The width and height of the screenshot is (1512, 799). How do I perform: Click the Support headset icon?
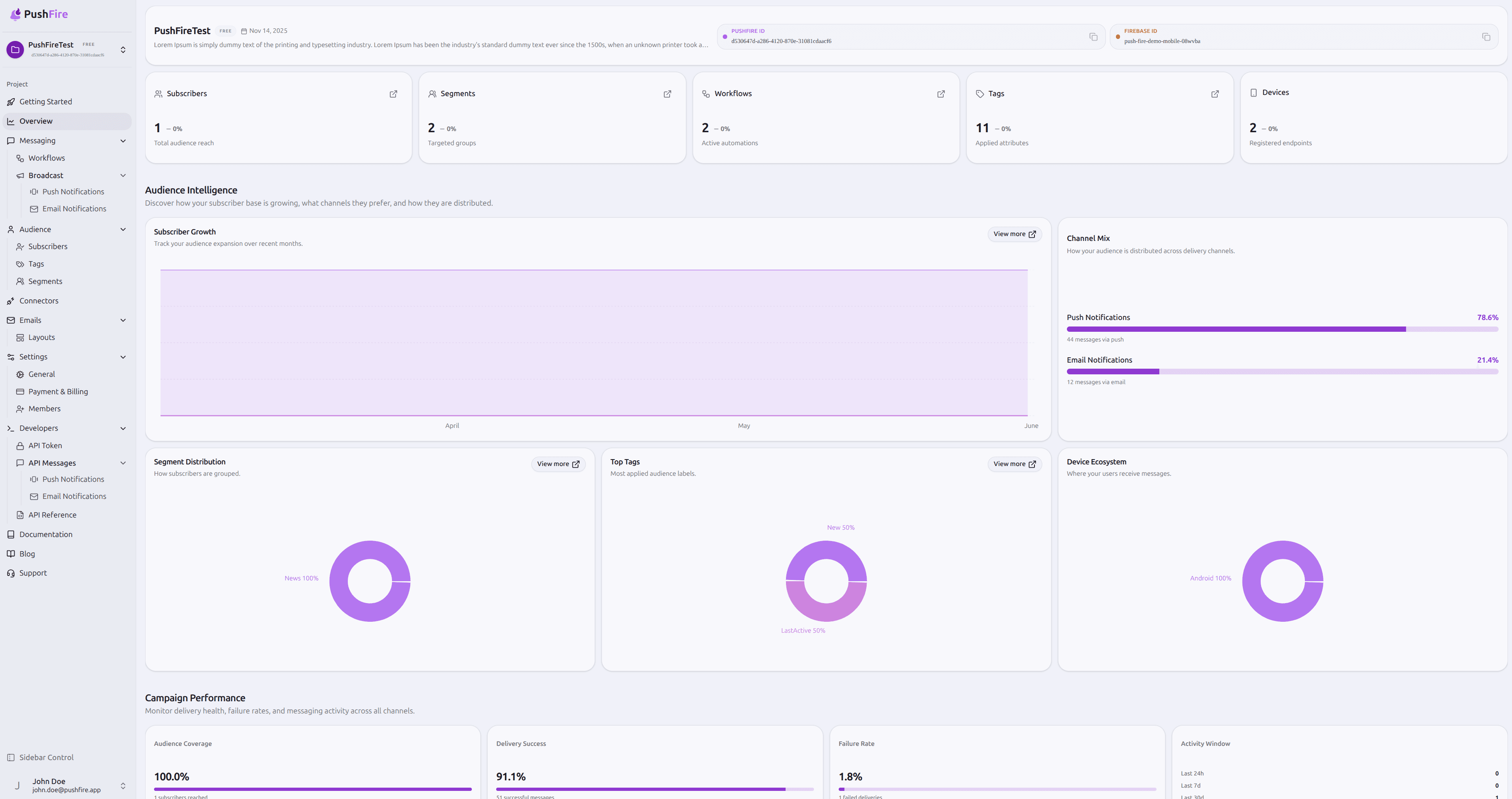click(x=11, y=573)
